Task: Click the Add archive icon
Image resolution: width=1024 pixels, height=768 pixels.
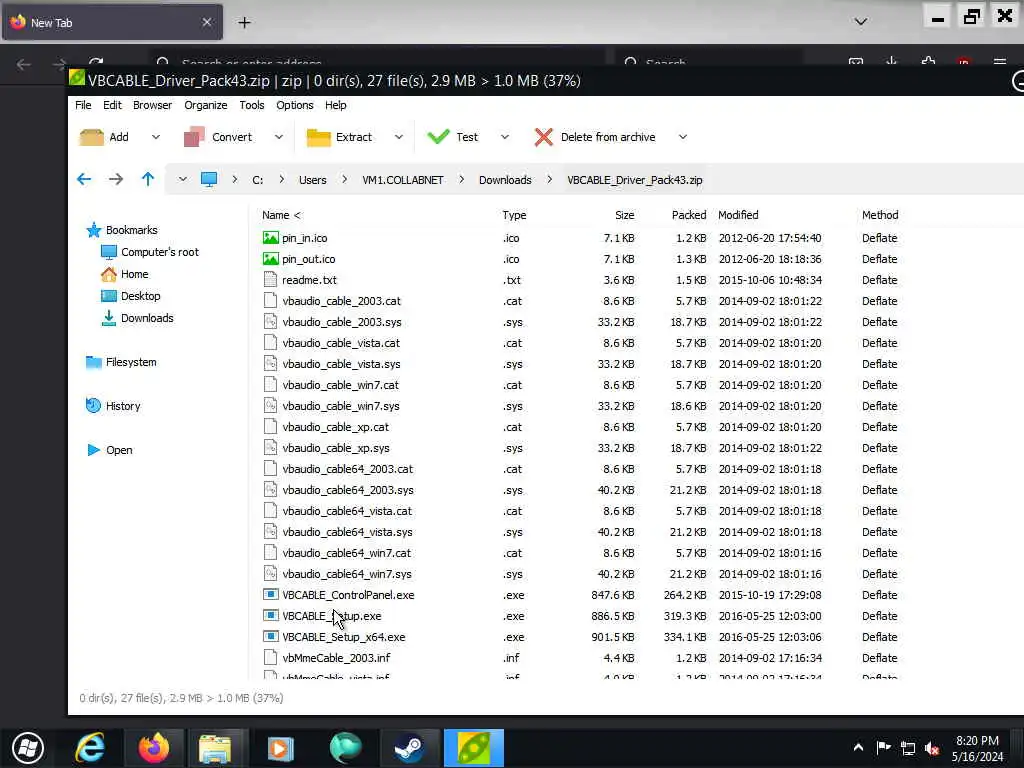Action: [91, 137]
